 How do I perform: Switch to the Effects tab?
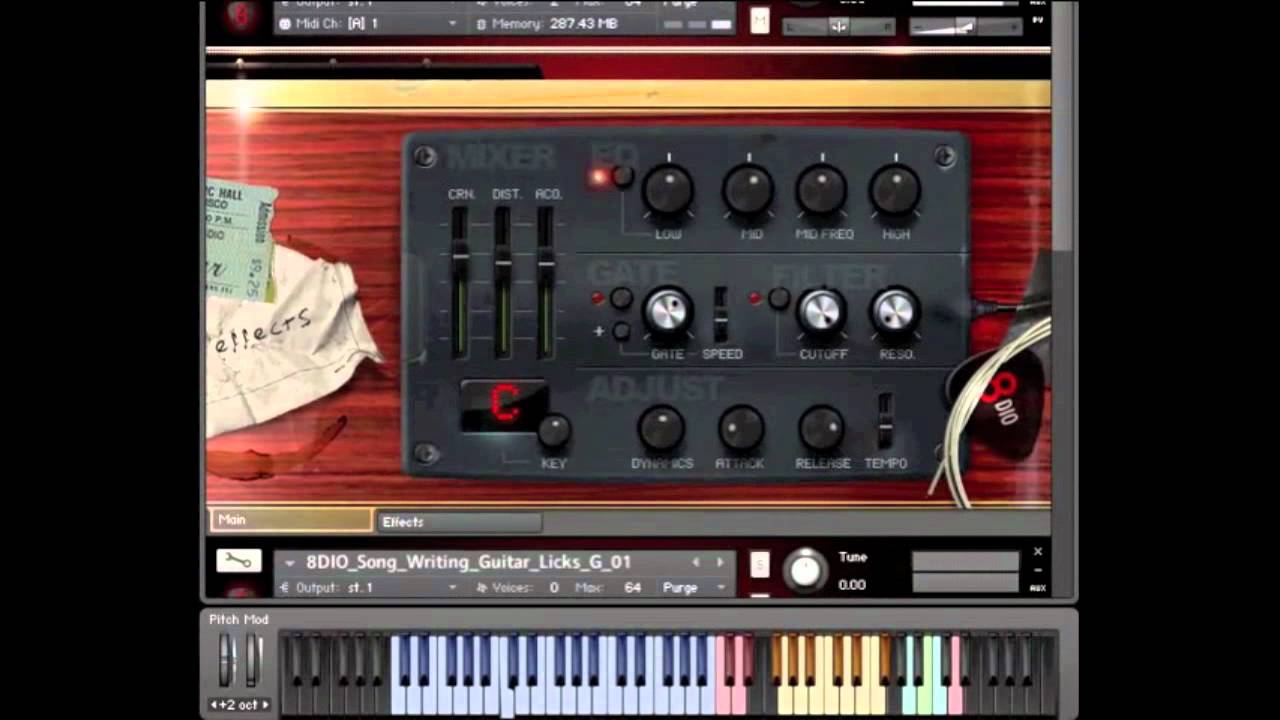[x=460, y=522]
